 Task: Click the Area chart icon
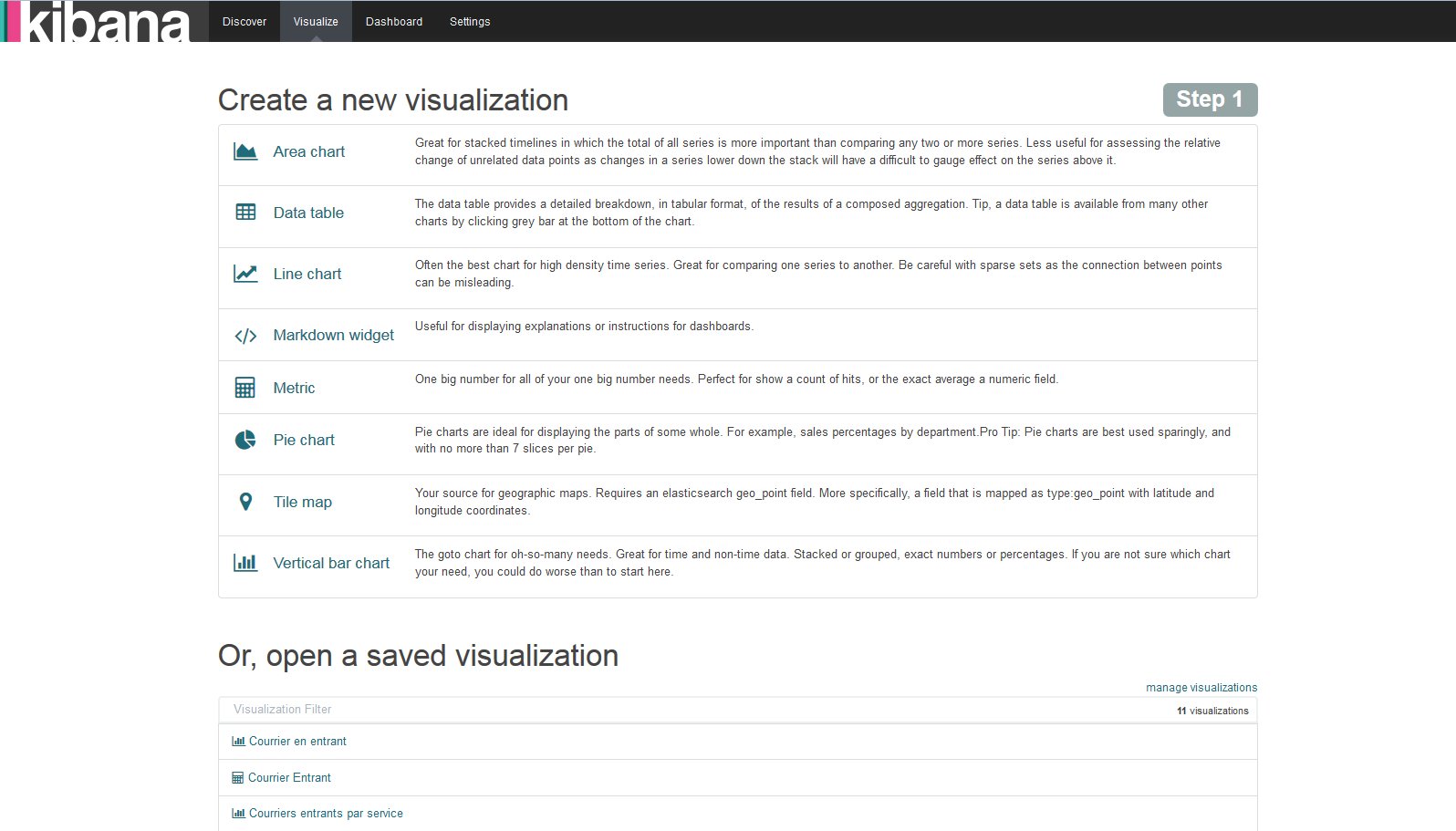coord(245,151)
